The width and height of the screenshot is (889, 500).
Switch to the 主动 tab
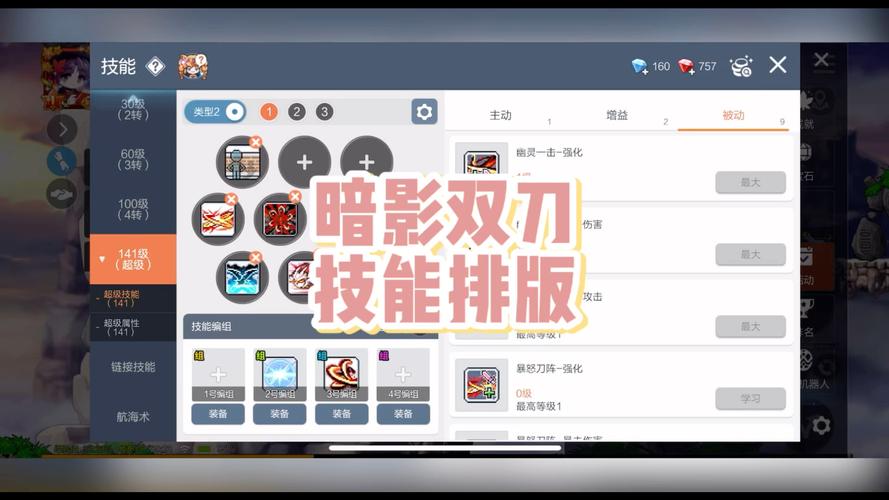point(502,116)
